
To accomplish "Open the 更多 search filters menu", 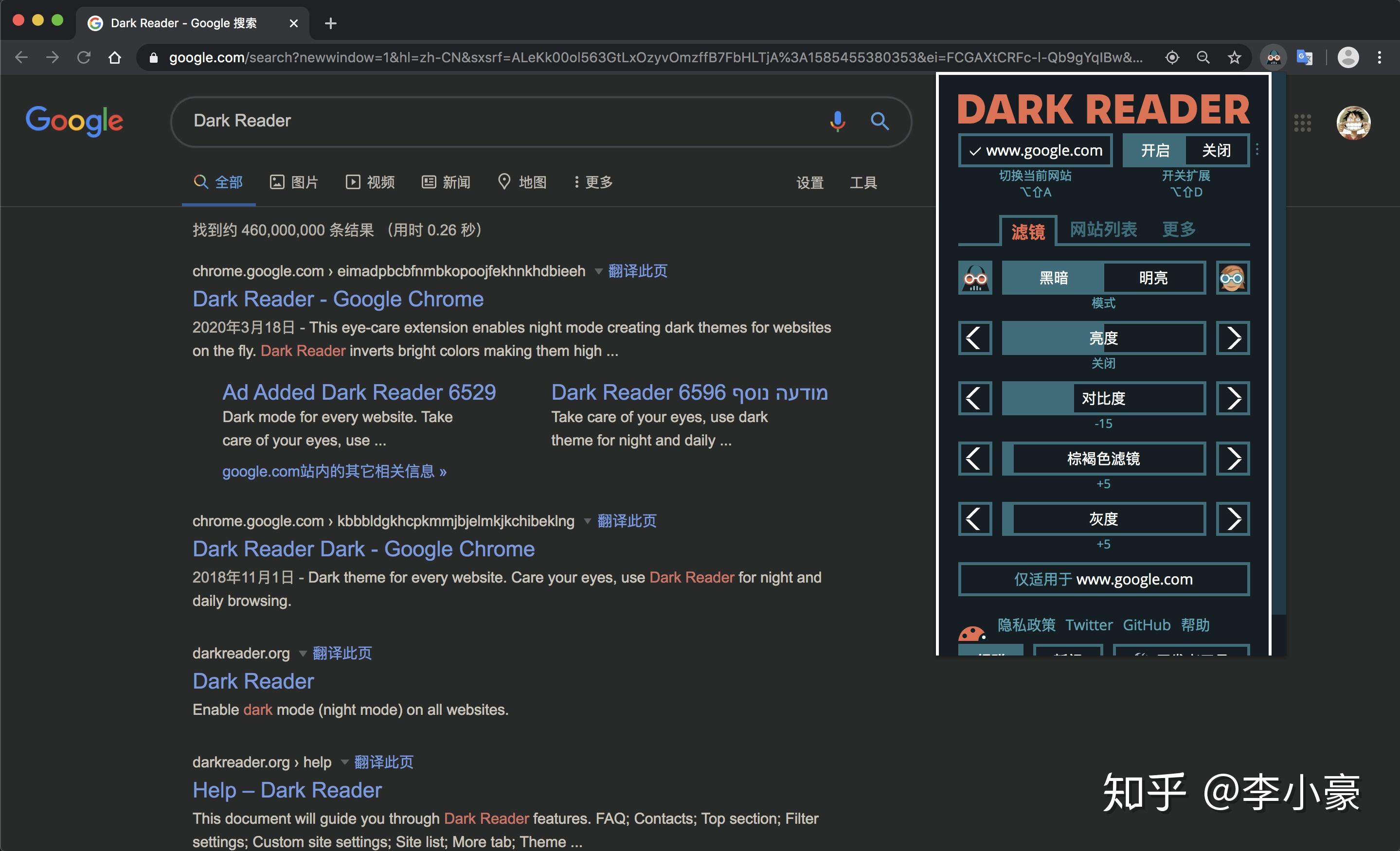I will click(x=593, y=182).
